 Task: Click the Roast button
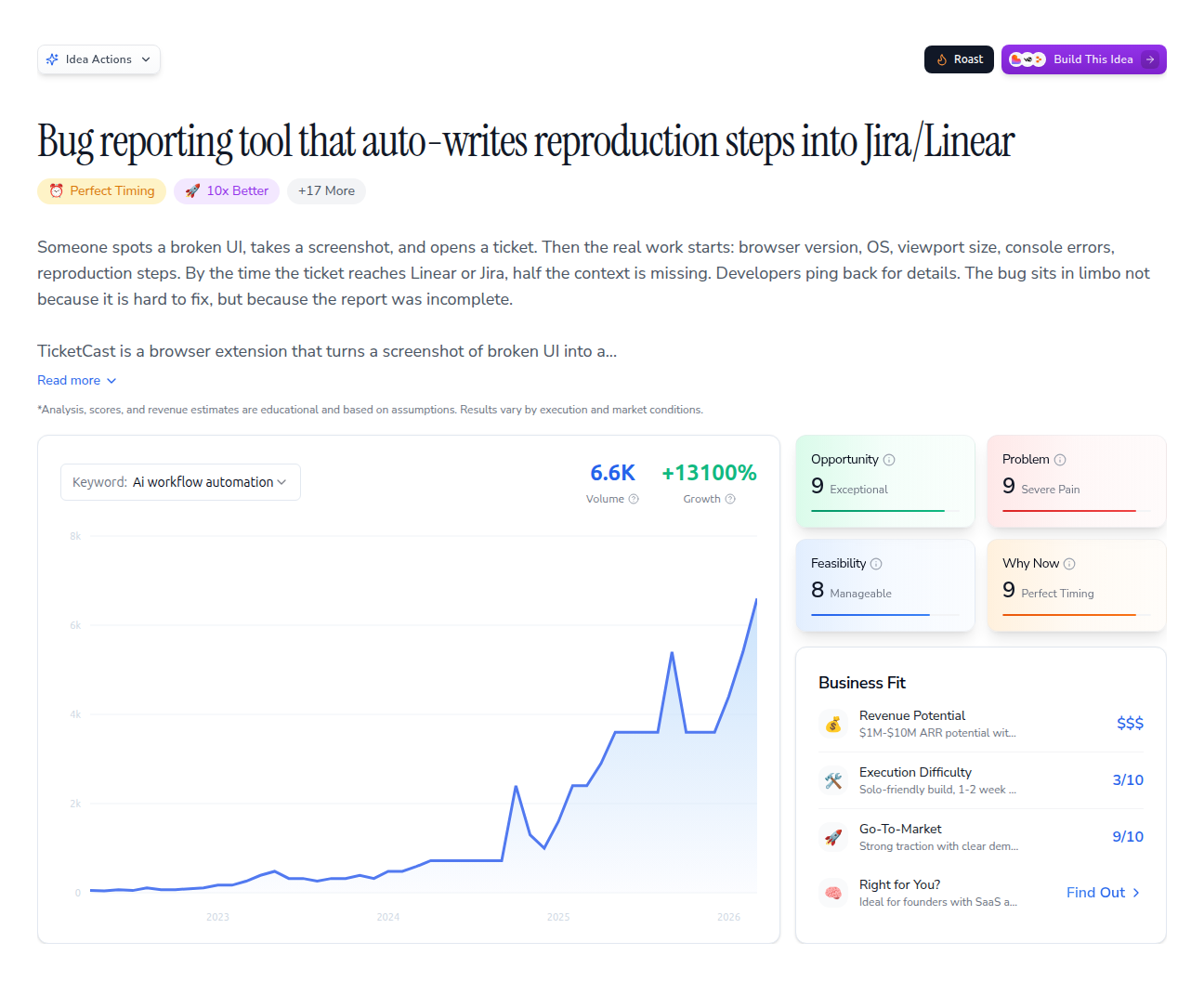pos(959,59)
